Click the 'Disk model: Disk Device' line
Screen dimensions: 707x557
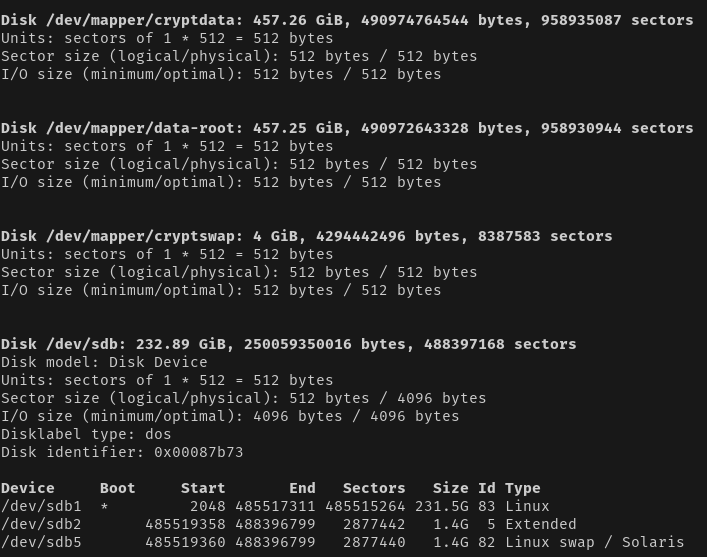104,362
